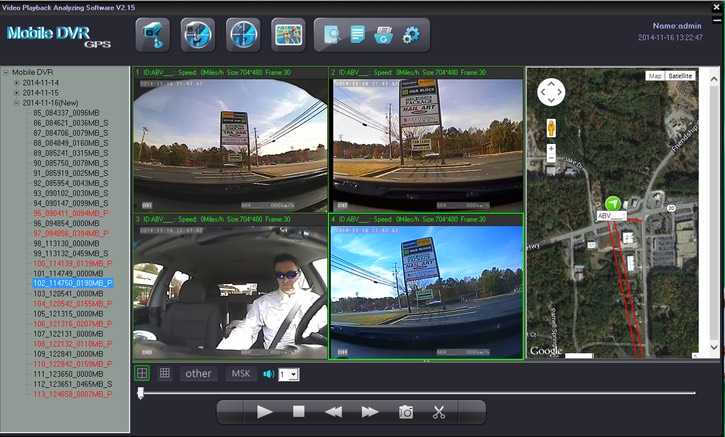Click the camera video source toolbar icon

152,34
